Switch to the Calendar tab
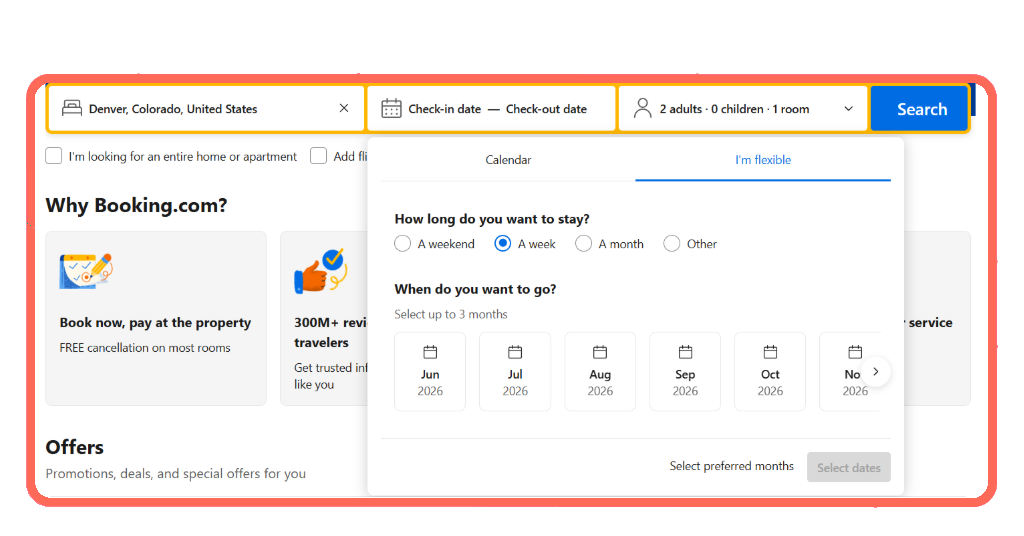This screenshot has height=536, width=1024. (x=508, y=160)
